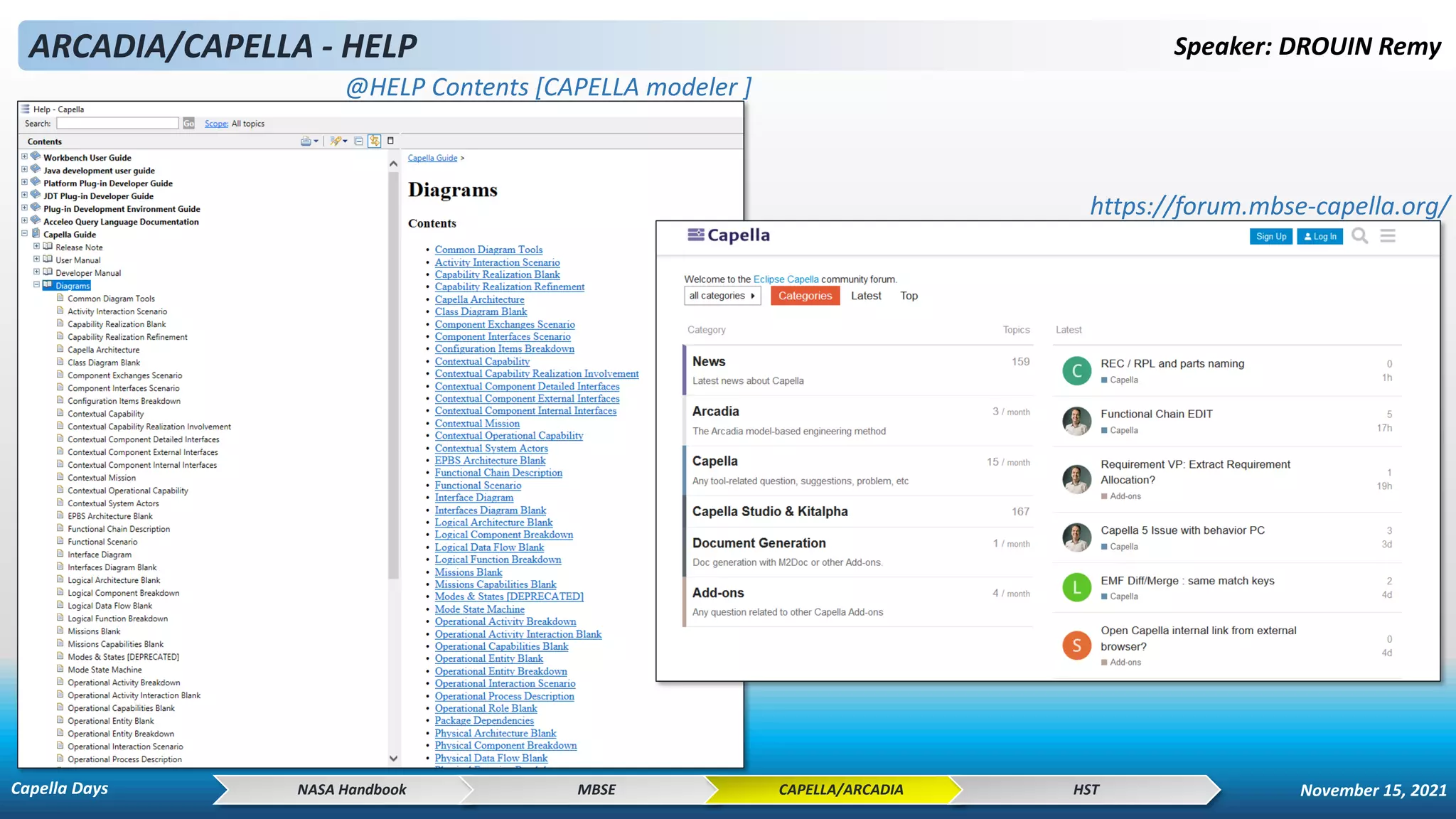Screen dimensions: 1456x819
Task: Click the Go search button in Help
Action: click(188, 123)
